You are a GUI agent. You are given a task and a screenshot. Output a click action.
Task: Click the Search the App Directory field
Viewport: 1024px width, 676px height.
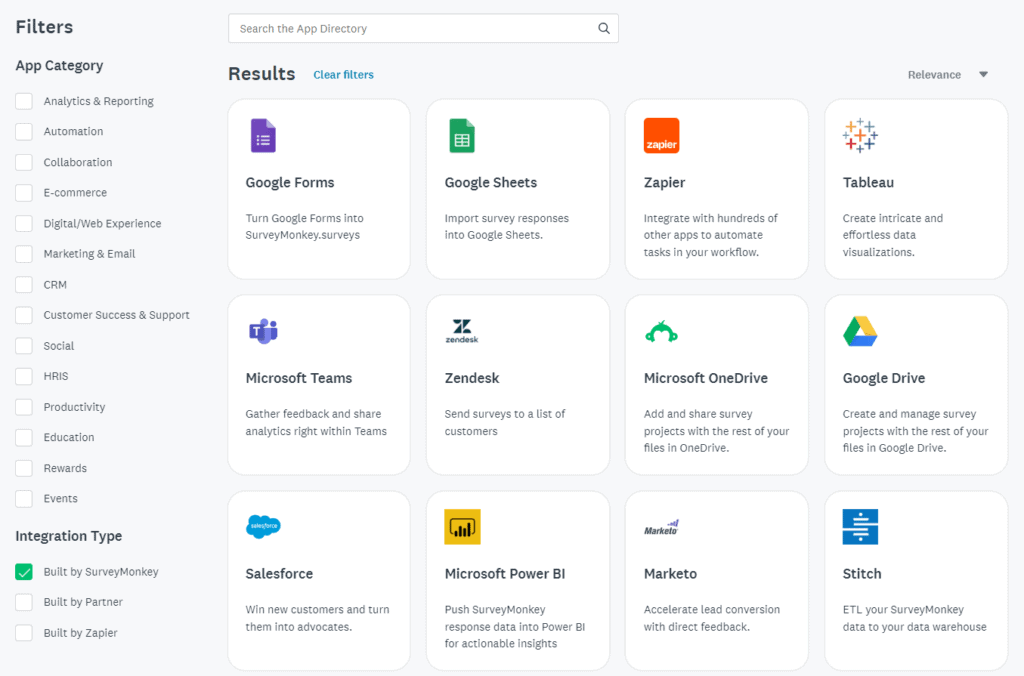click(x=423, y=29)
